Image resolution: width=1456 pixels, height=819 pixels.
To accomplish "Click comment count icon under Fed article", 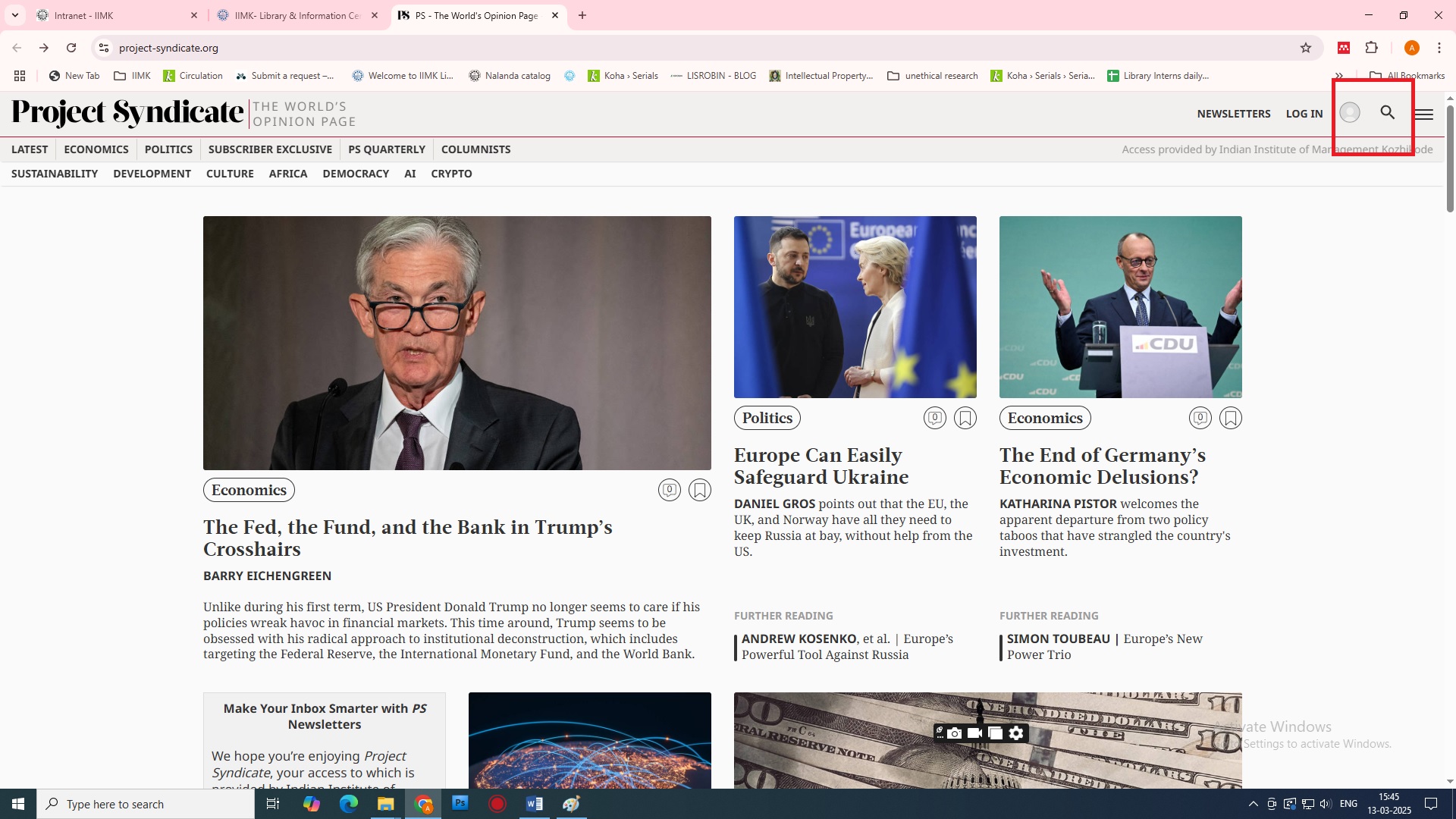I will 669,490.
